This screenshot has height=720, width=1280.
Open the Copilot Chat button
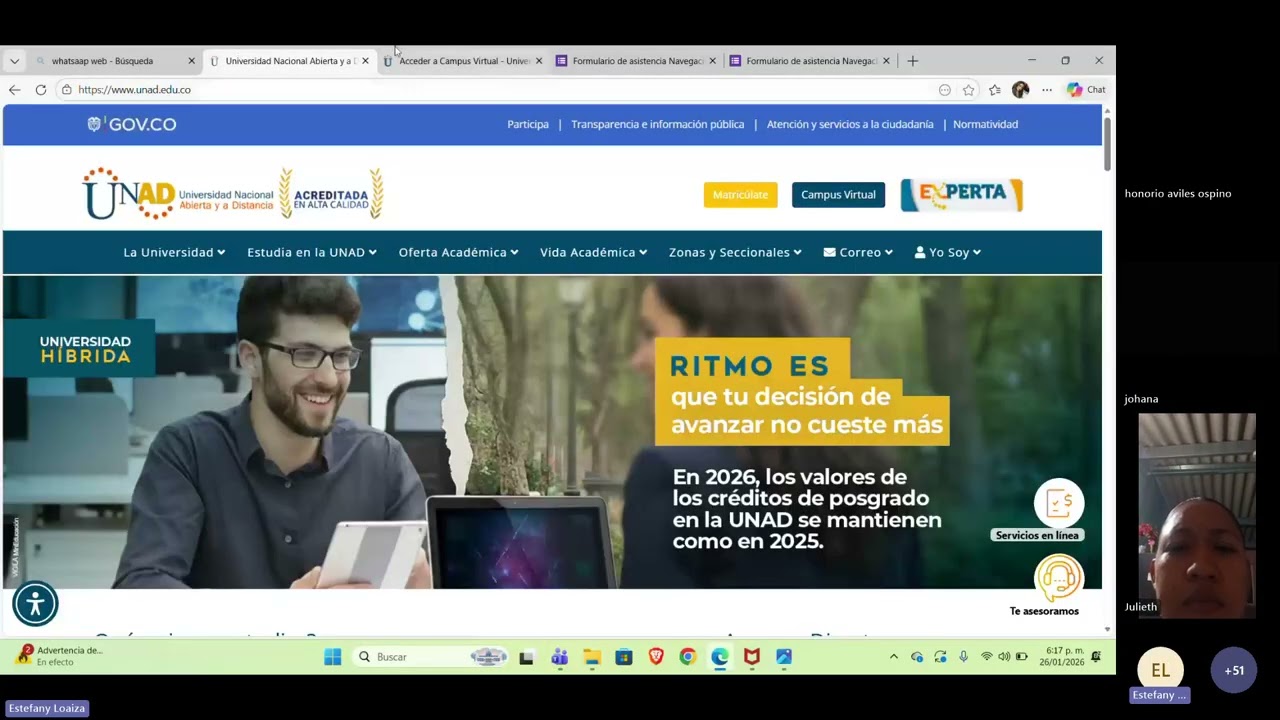1086,90
